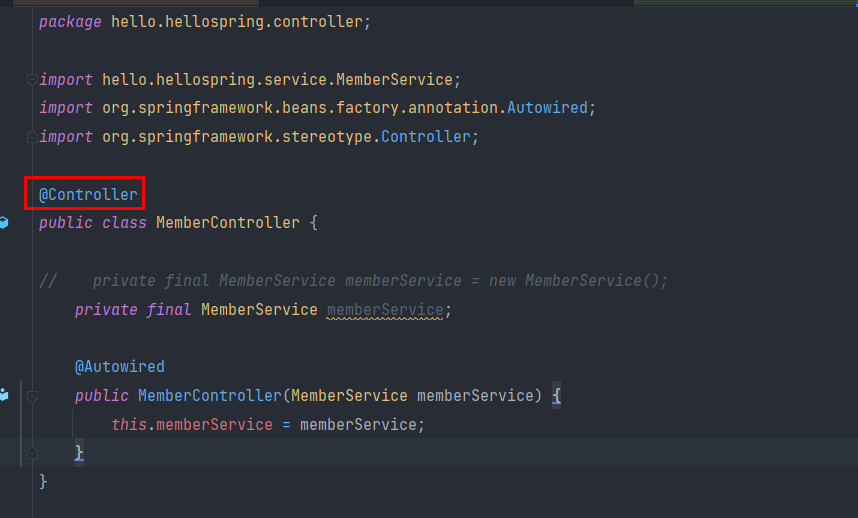858x518 pixels.
Task: Click the highlighted opening brace of the constructor
Action: click(556, 395)
